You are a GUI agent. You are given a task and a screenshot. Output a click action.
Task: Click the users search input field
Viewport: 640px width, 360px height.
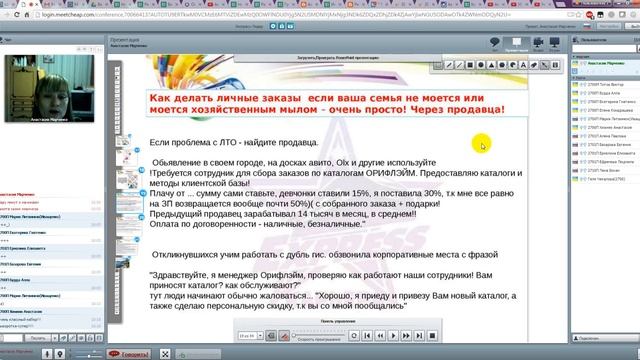tap(604, 49)
